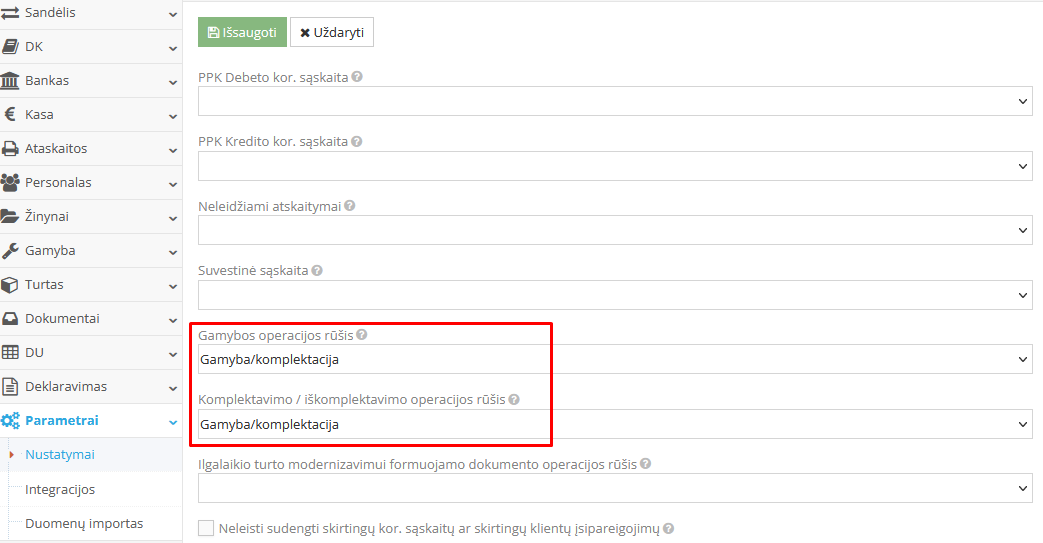
Task: Collapse the Parametrai sidebar section
Action: click(x=90, y=421)
